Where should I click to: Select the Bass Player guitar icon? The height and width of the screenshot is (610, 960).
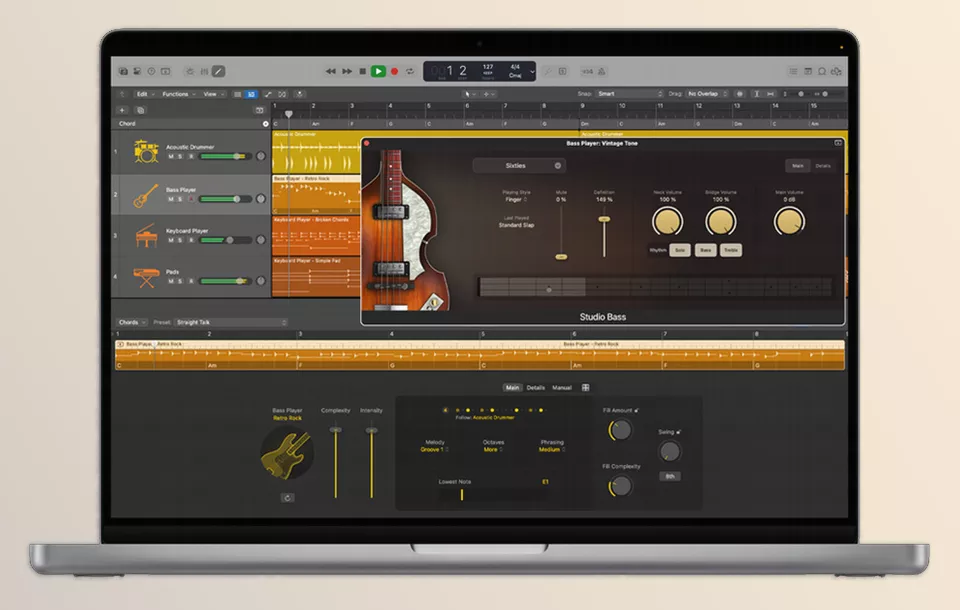[x=146, y=196]
